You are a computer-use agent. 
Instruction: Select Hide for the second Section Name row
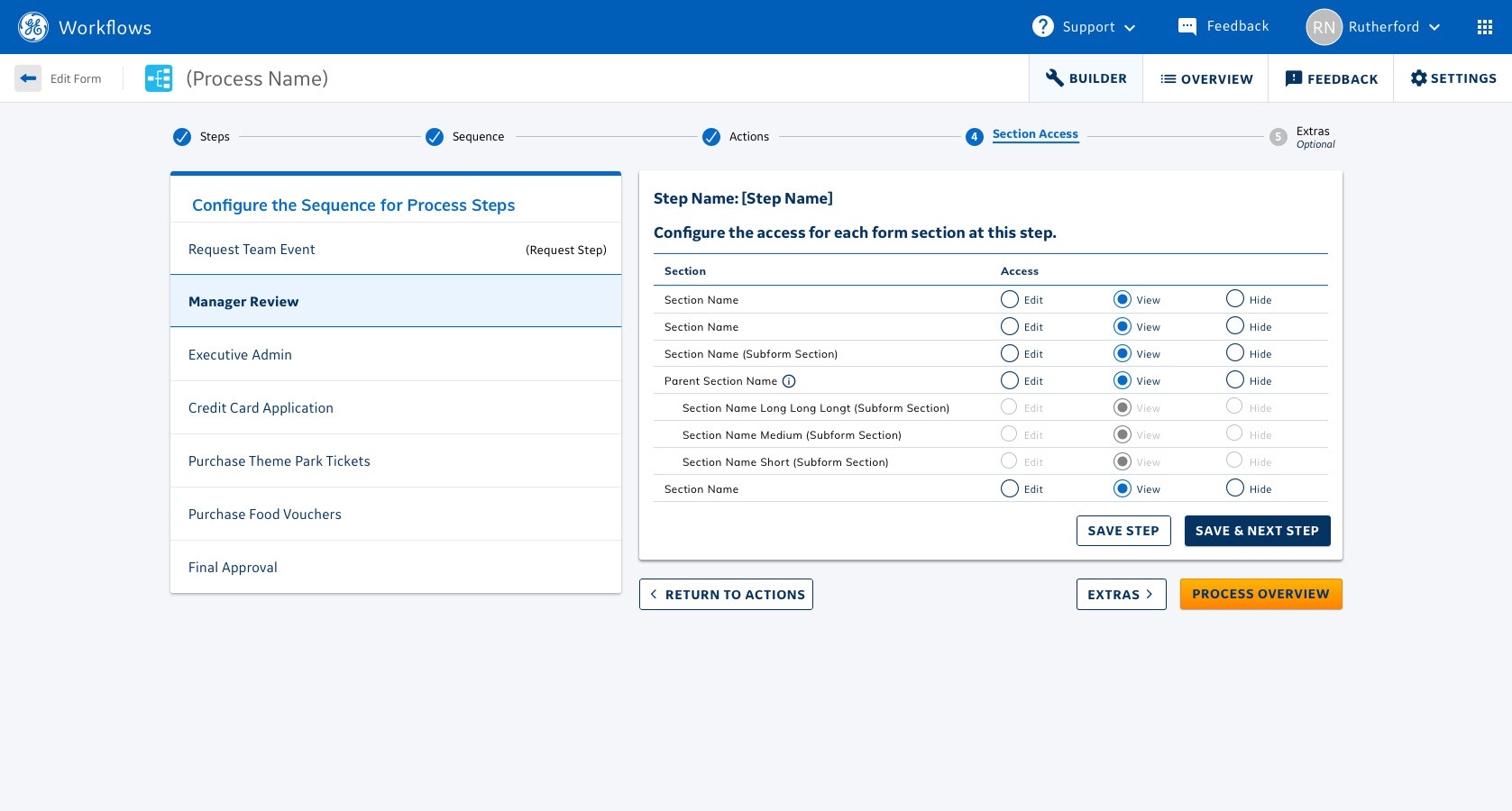click(x=1235, y=326)
